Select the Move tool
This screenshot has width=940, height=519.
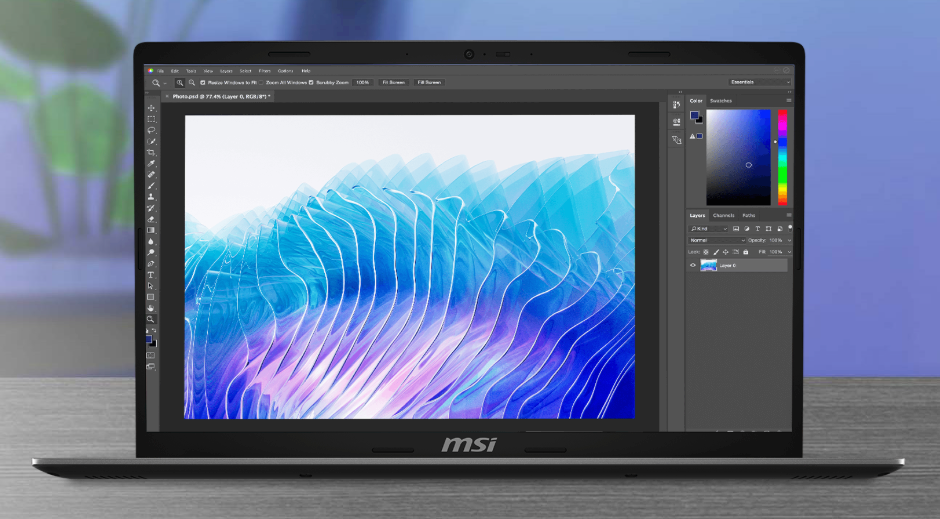[x=151, y=108]
